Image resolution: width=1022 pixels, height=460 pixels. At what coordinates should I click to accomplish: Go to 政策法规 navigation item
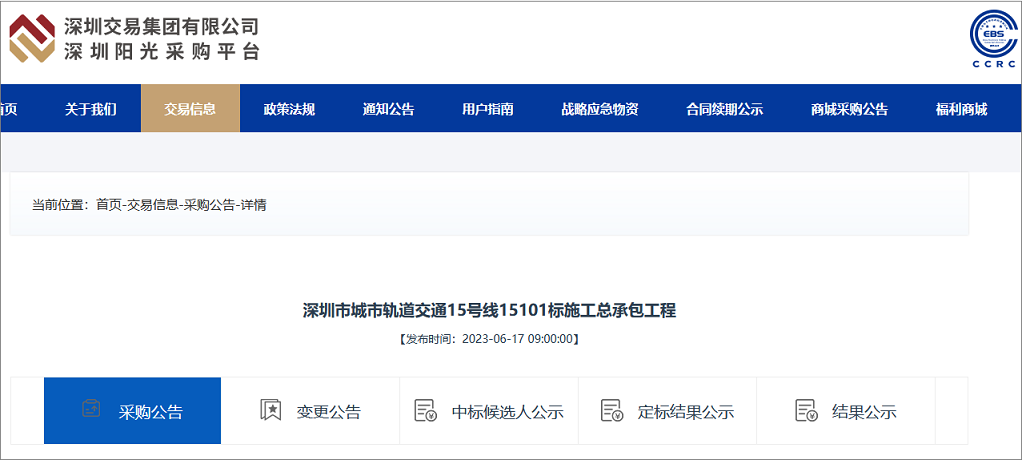click(x=289, y=109)
